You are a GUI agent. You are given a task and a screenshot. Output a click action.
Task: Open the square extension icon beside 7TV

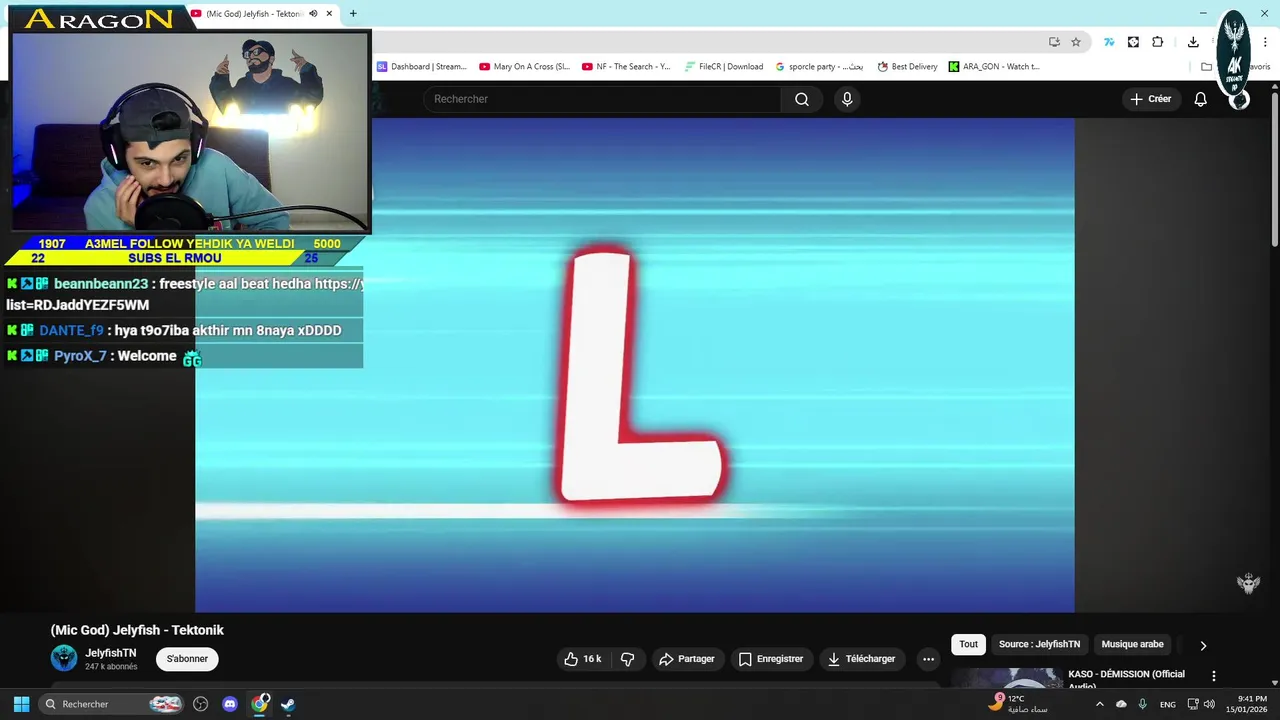click(x=1133, y=42)
